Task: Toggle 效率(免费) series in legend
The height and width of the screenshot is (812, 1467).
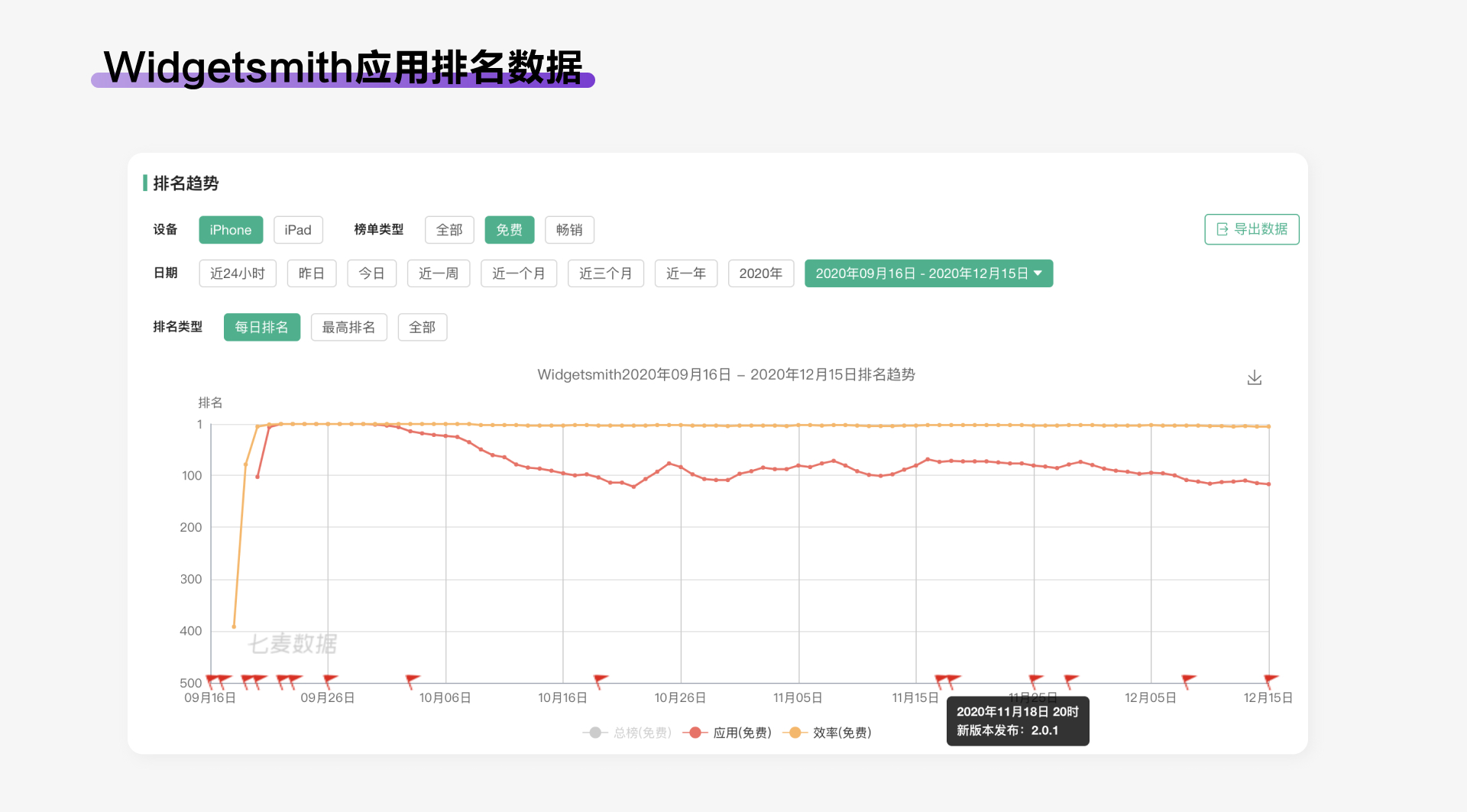Action: 828,733
